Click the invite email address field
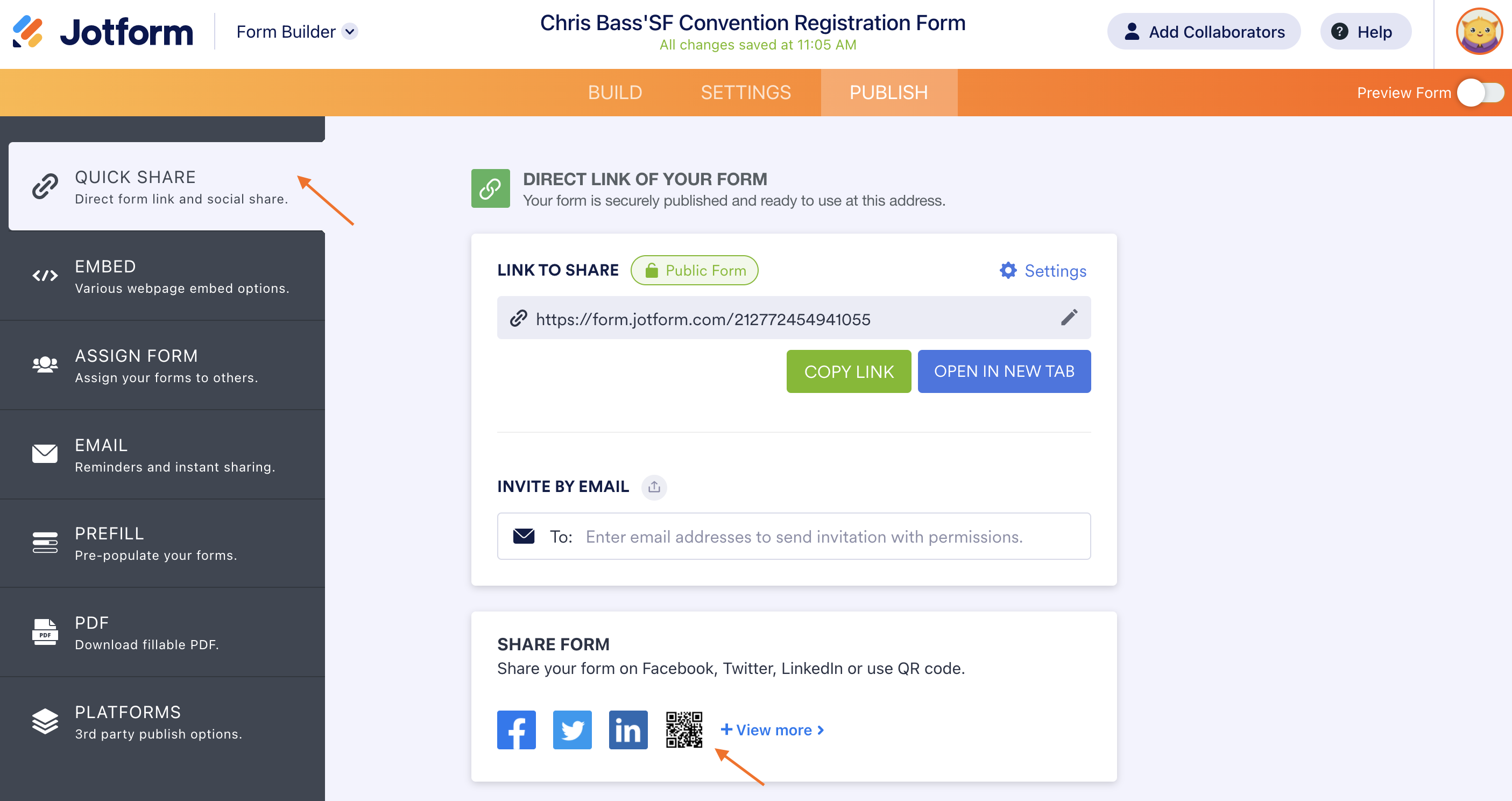1512x801 pixels. (804, 536)
